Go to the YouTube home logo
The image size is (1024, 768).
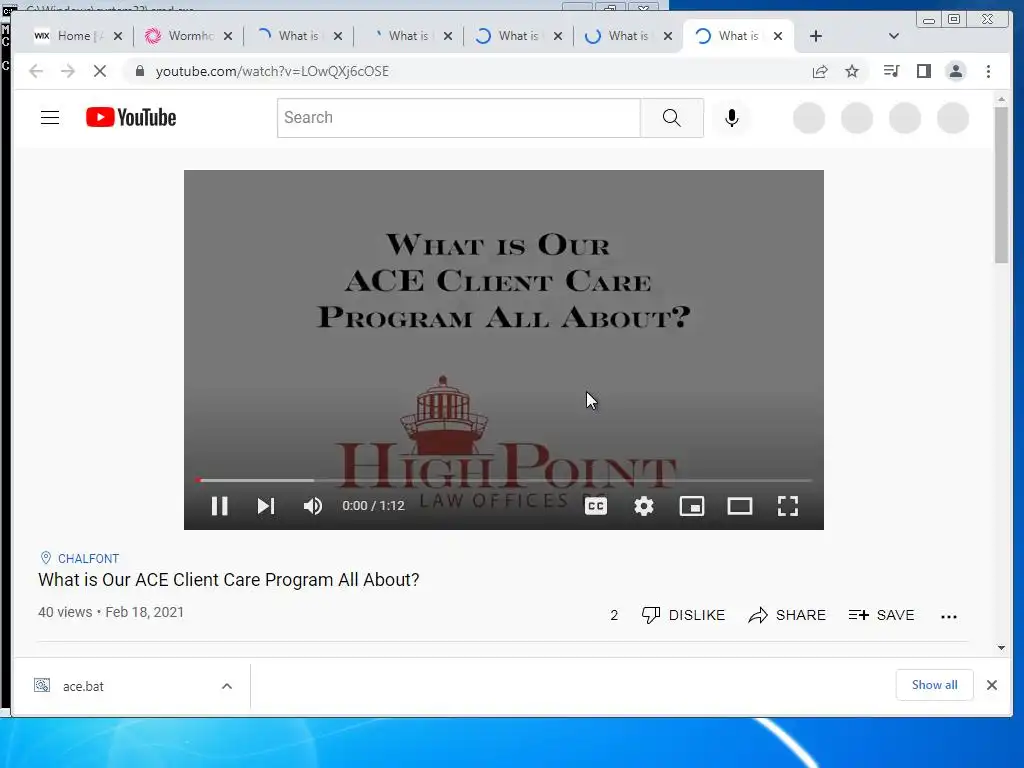131,118
